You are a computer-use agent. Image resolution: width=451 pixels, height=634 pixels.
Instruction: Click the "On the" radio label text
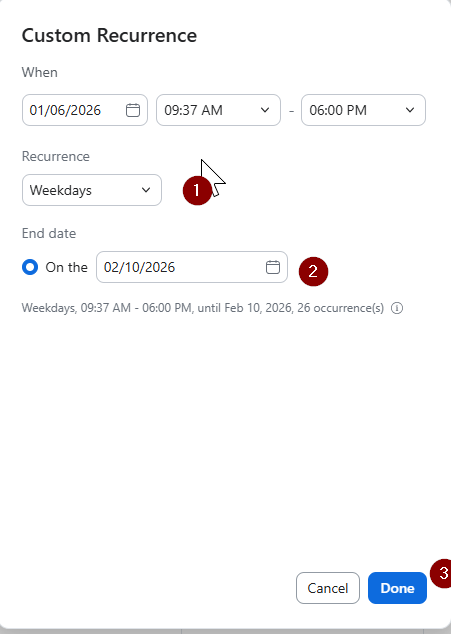[66, 267]
